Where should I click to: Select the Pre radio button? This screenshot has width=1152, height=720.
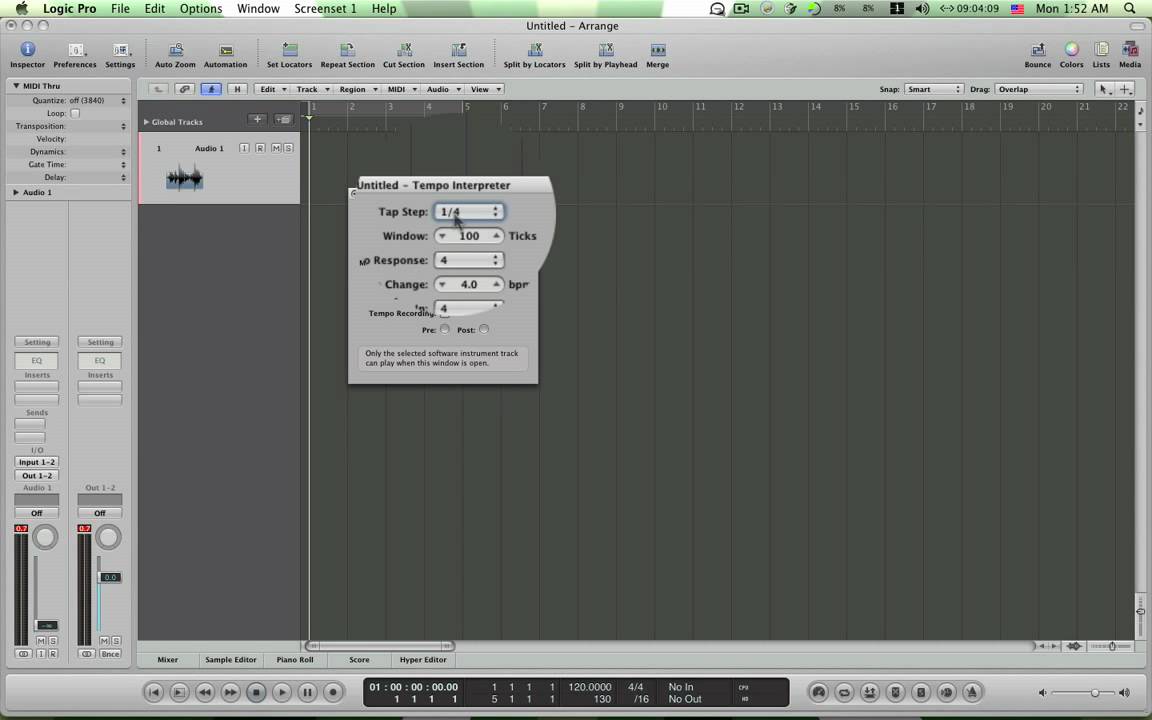tap(444, 329)
